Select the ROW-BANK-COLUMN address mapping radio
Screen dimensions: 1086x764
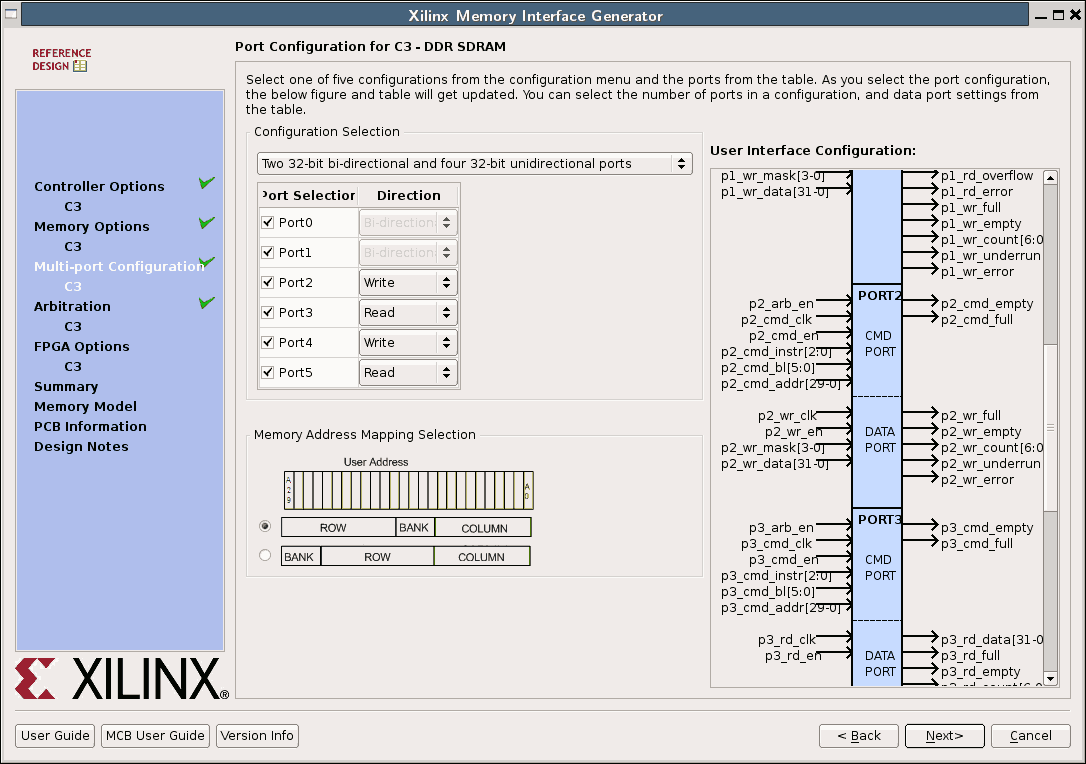coord(265,526)
